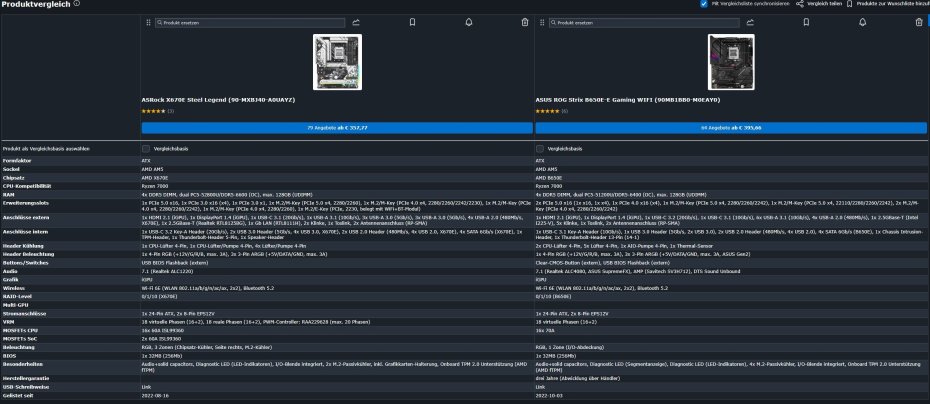The width and height of the screenshot is (930, 404).
Task: Click 'AMD B650E' chipset value
Action: tap(549, 177)
